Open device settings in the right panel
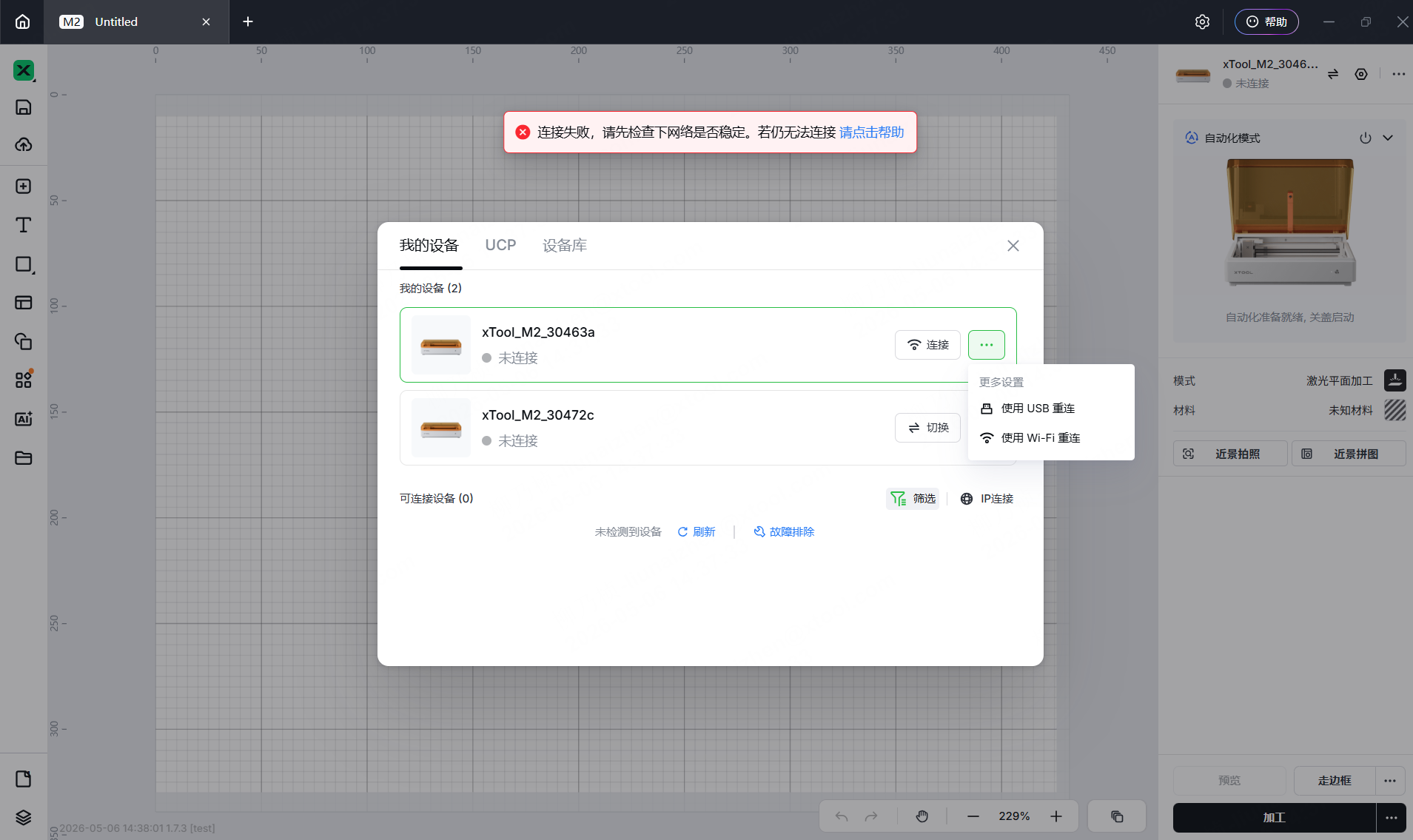 click(x=1361, y=74)
